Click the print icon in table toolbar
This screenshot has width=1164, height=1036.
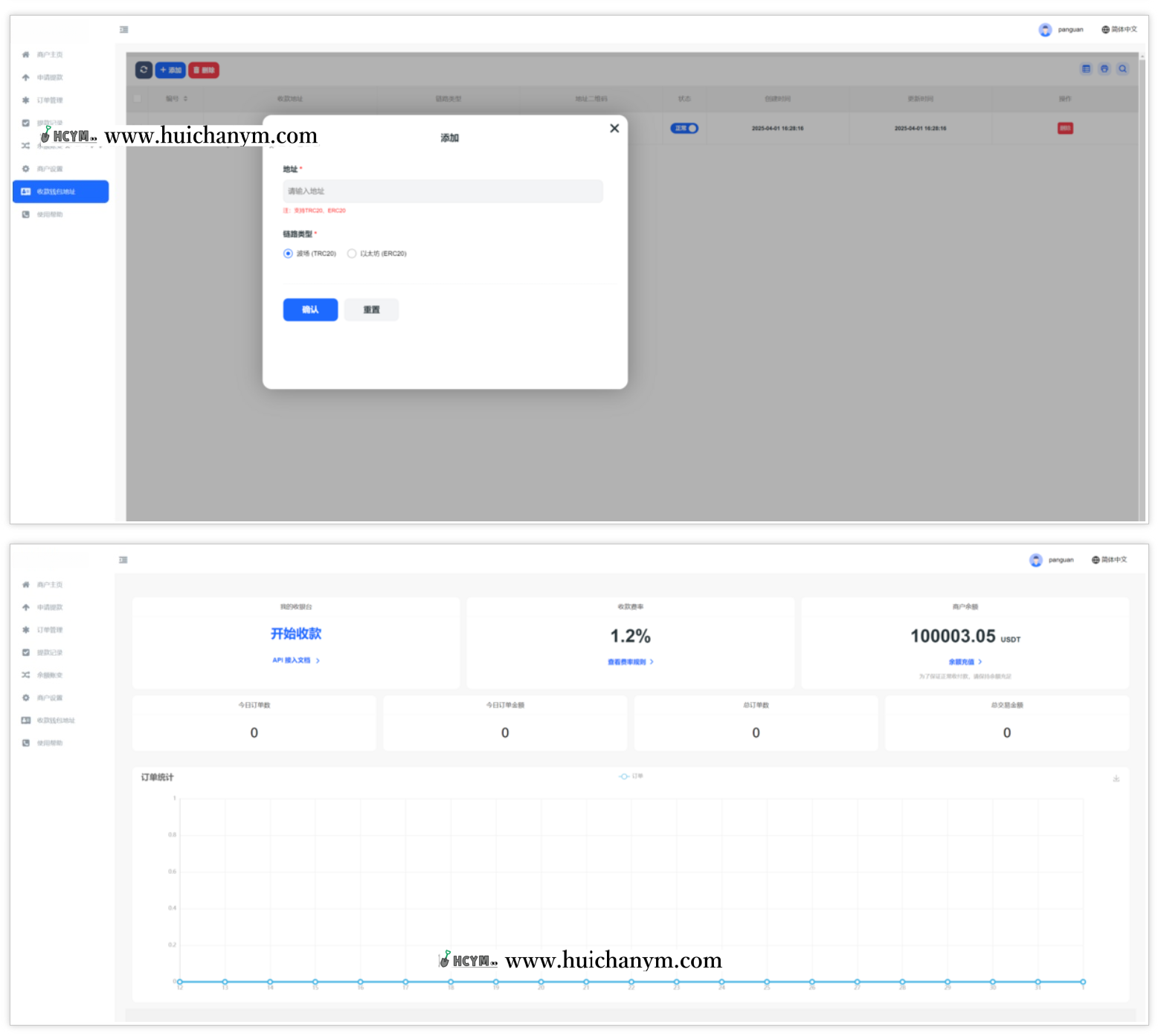point(1104,69)
